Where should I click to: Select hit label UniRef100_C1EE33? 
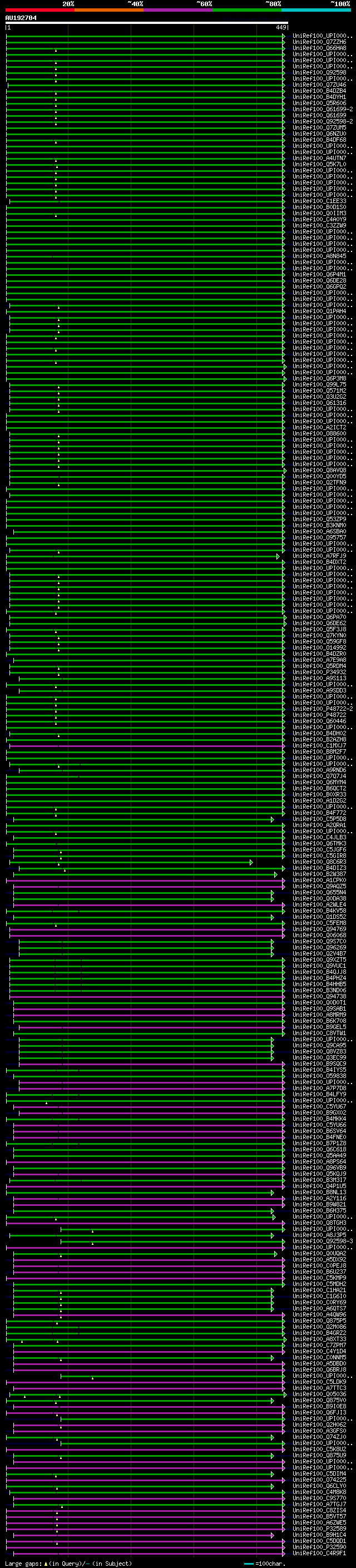(319, 201)
